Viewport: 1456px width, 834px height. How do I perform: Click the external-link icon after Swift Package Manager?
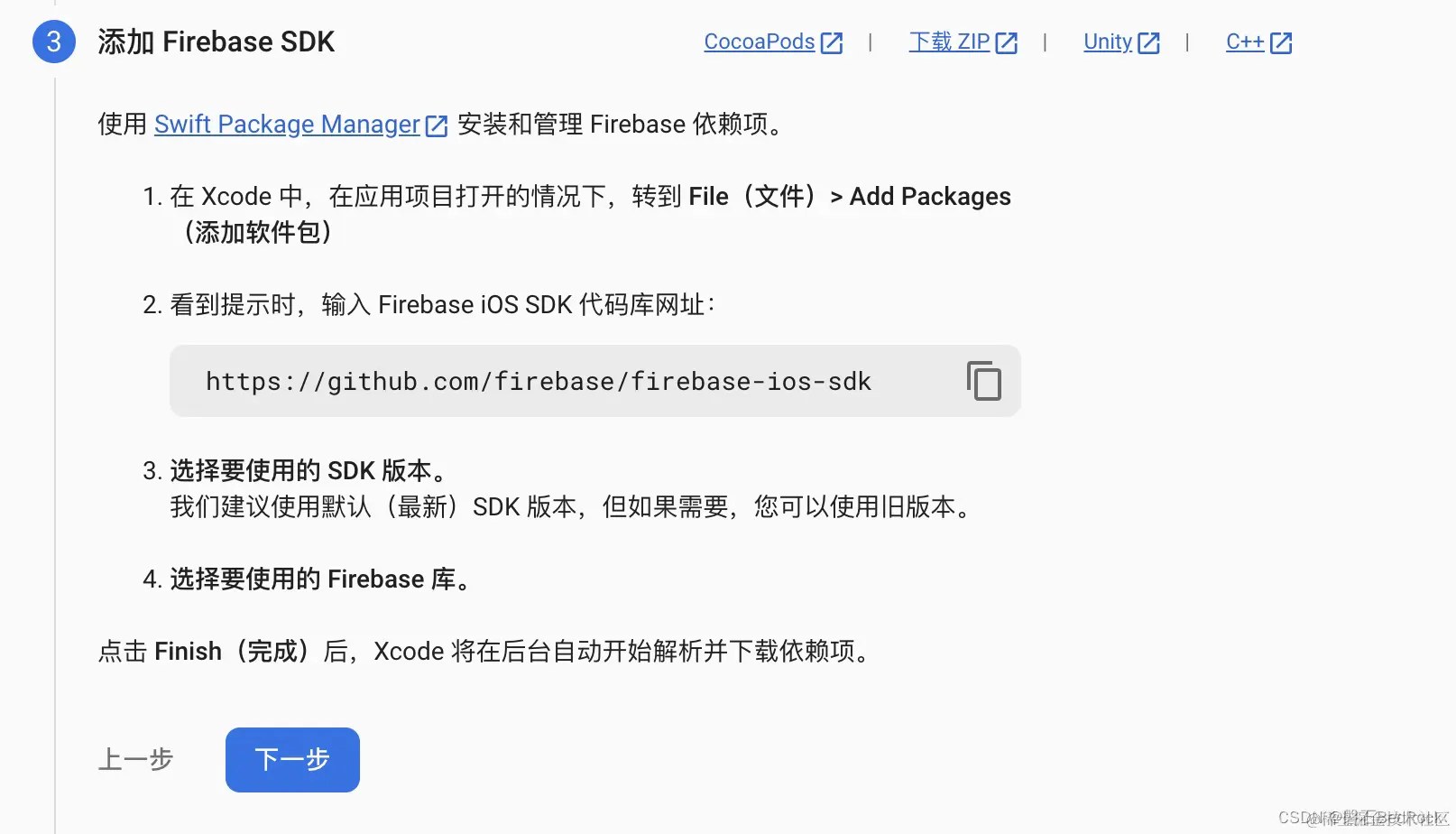coord(437,125)
